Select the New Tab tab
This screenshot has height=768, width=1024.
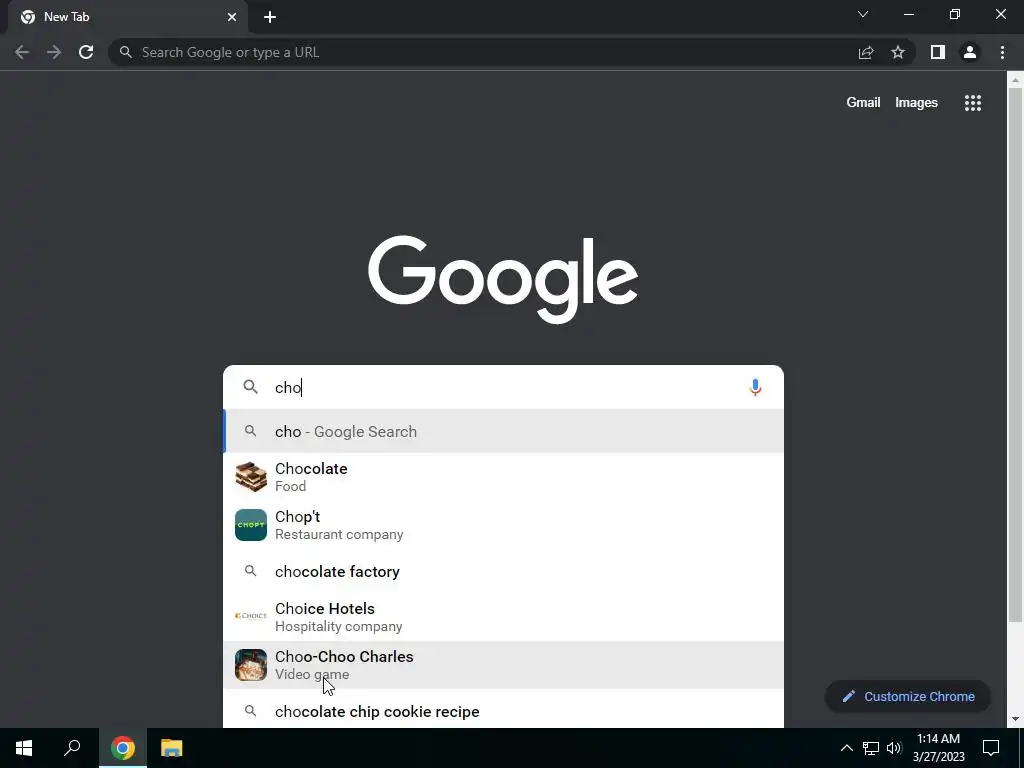tap(128, 17)
